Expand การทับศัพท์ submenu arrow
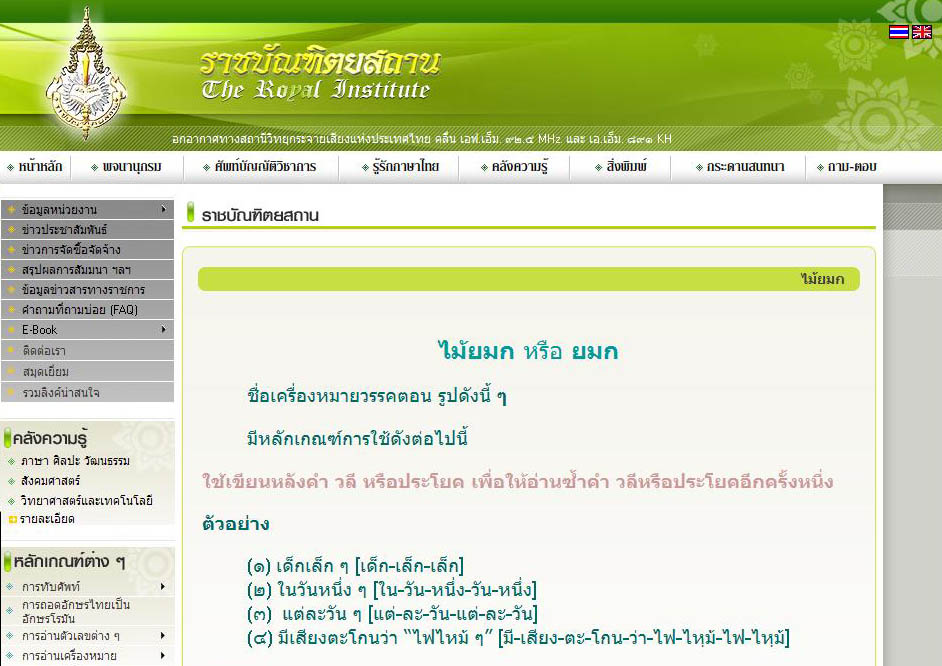This screenshot has height=666, width=942. 163,587
